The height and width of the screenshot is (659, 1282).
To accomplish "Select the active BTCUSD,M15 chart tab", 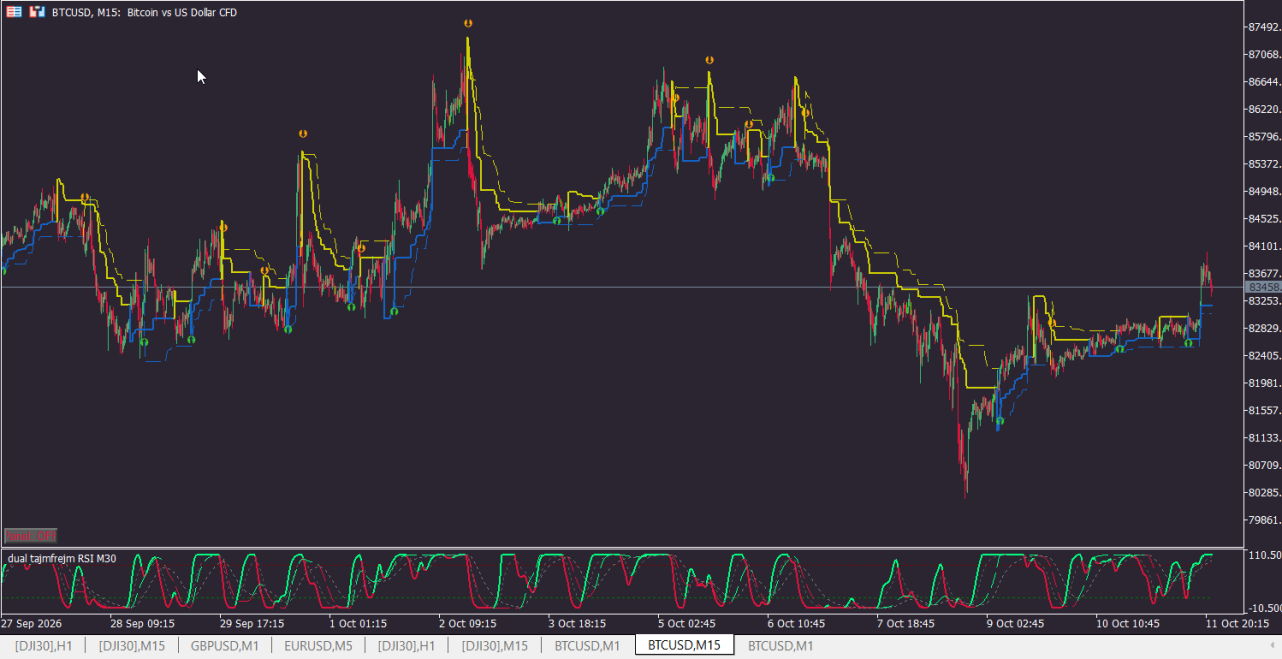I will (684, 645).
